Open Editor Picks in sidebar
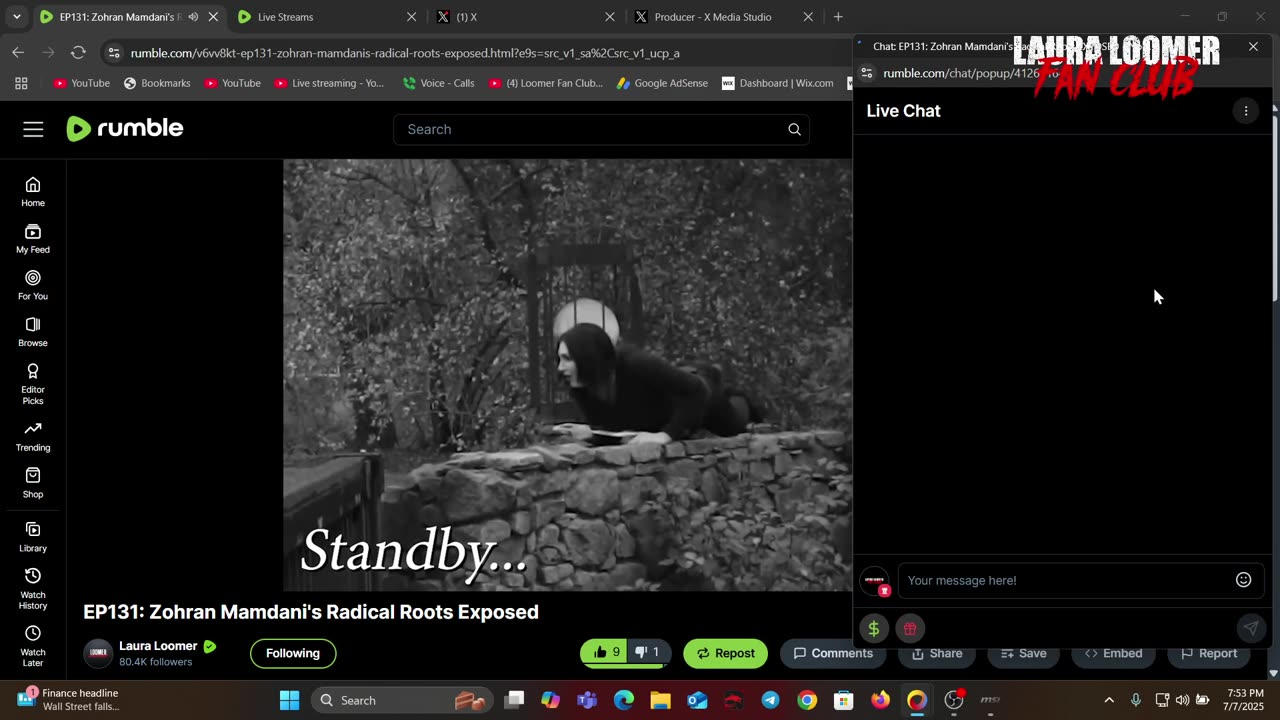1280x720 pixels. coord(33,384)
